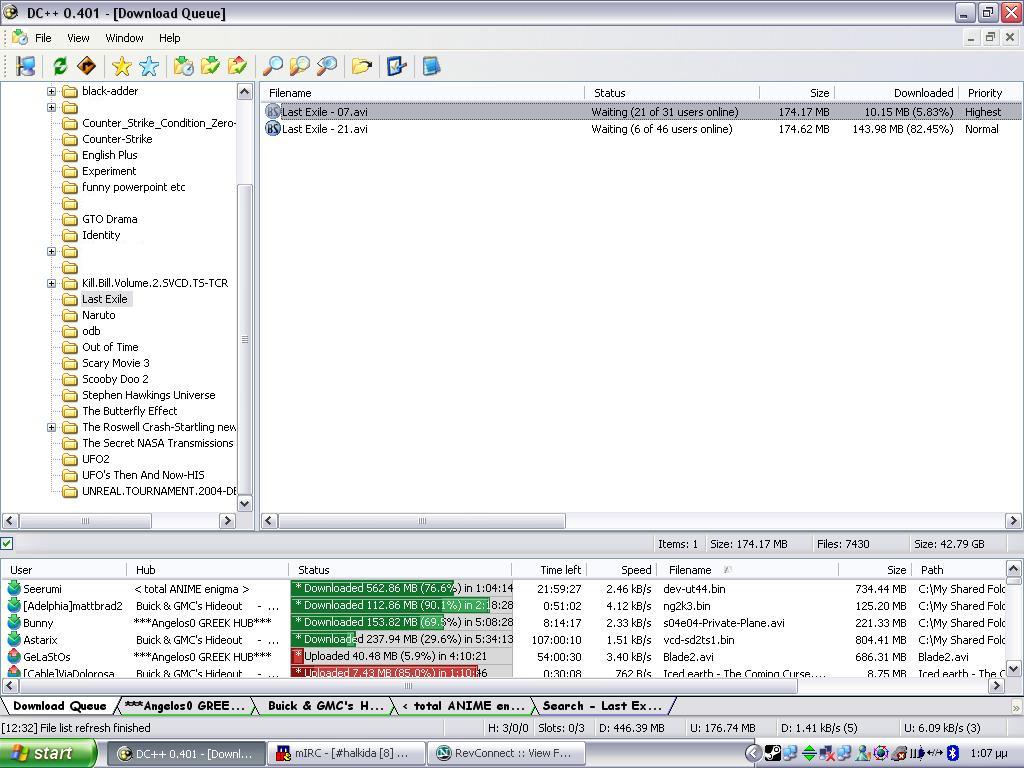Click the Windows Start button
This screenshot has width=1024, height=768.
[x=48, y=753]
